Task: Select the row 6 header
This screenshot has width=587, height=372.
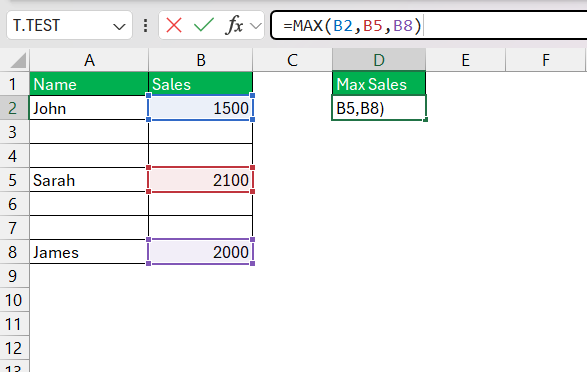Action: point(14,204)
